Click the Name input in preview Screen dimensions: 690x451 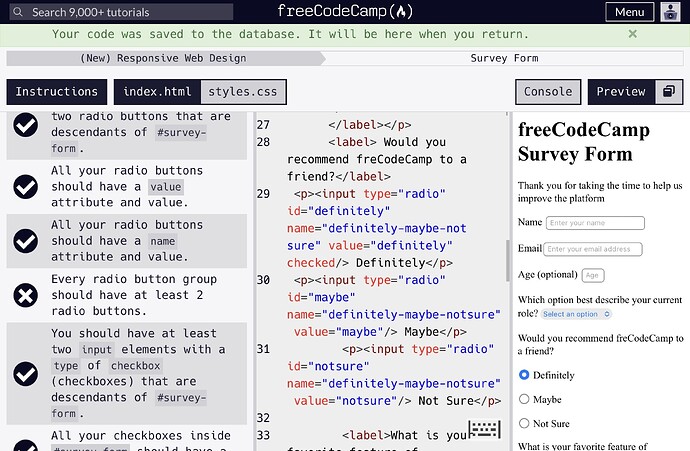click(595, 223)
